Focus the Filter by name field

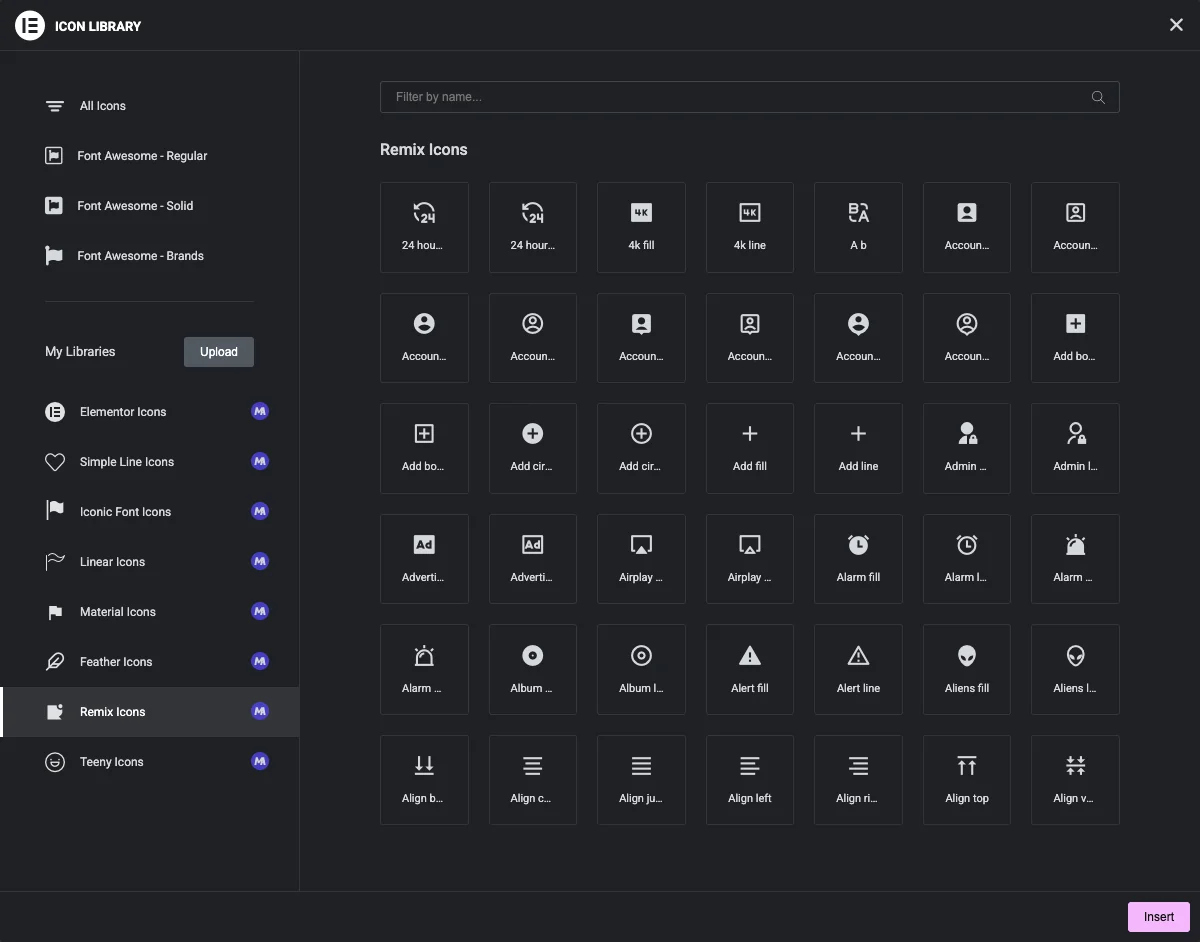[x=749, y=97]
